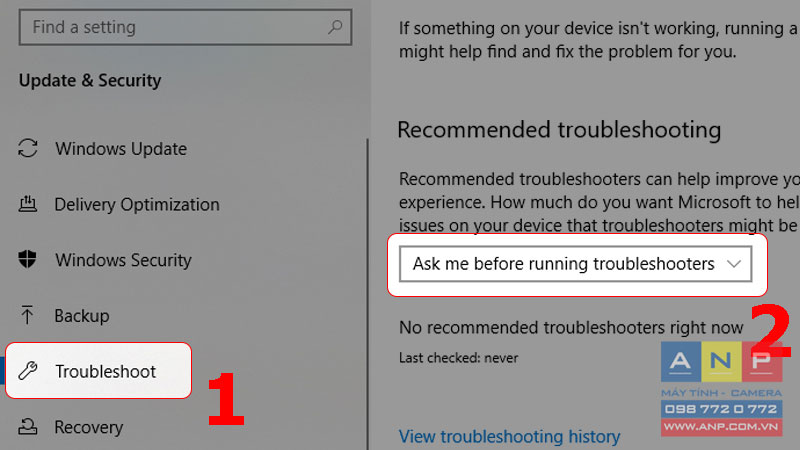800x450 pixels.
Task: Click the ANP logo watermark
Action: point(721,362)
